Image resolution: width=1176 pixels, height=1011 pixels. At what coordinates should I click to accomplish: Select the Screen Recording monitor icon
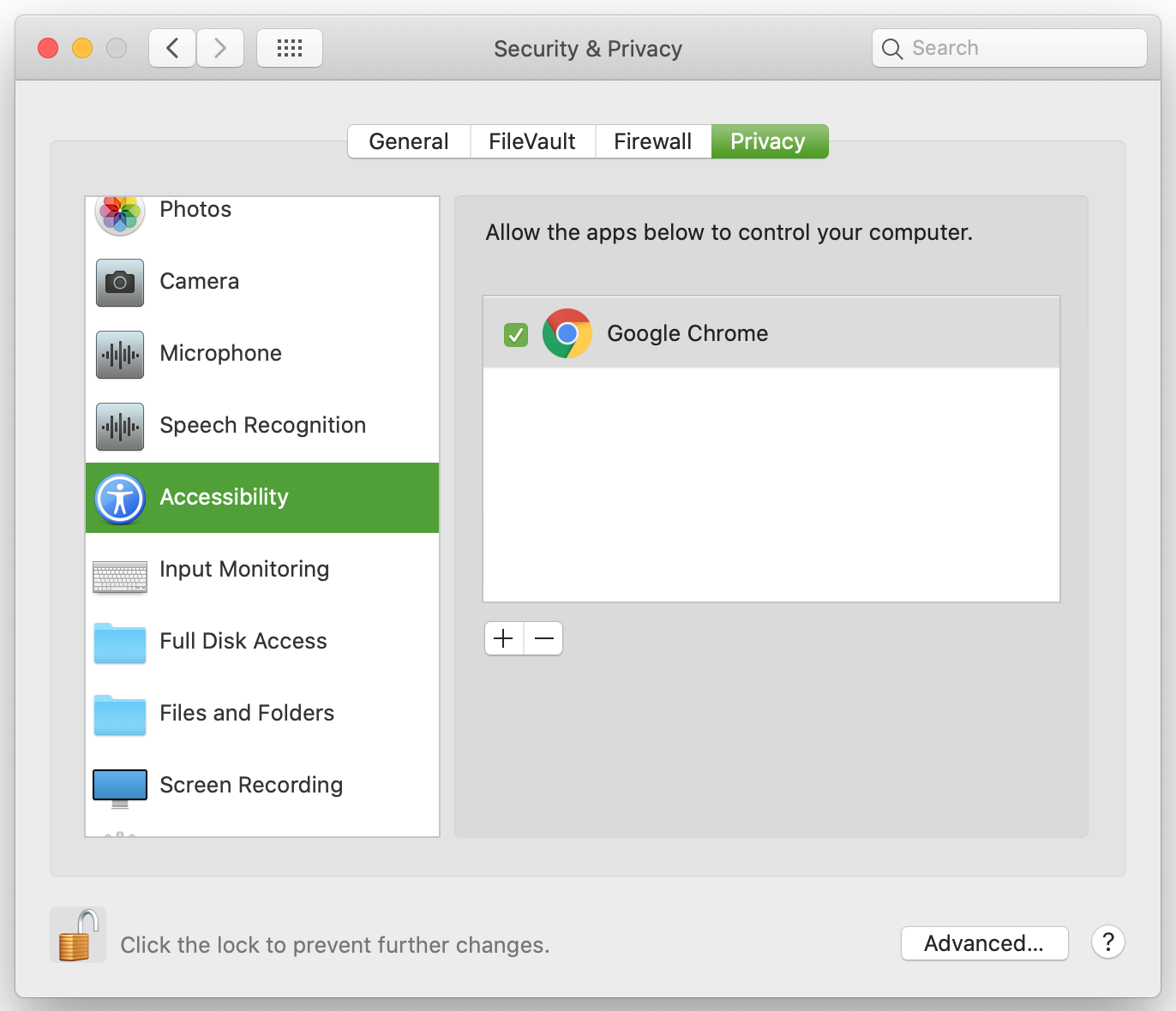click(120, 788)
